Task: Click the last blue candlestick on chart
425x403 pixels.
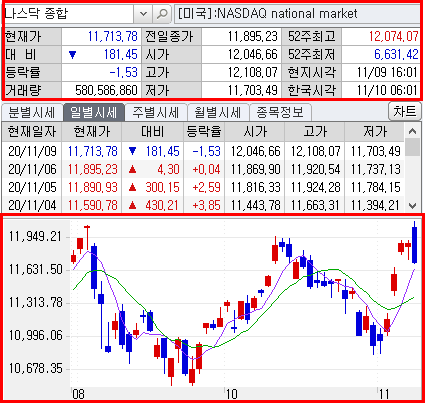Action: (x=414, y=244)
